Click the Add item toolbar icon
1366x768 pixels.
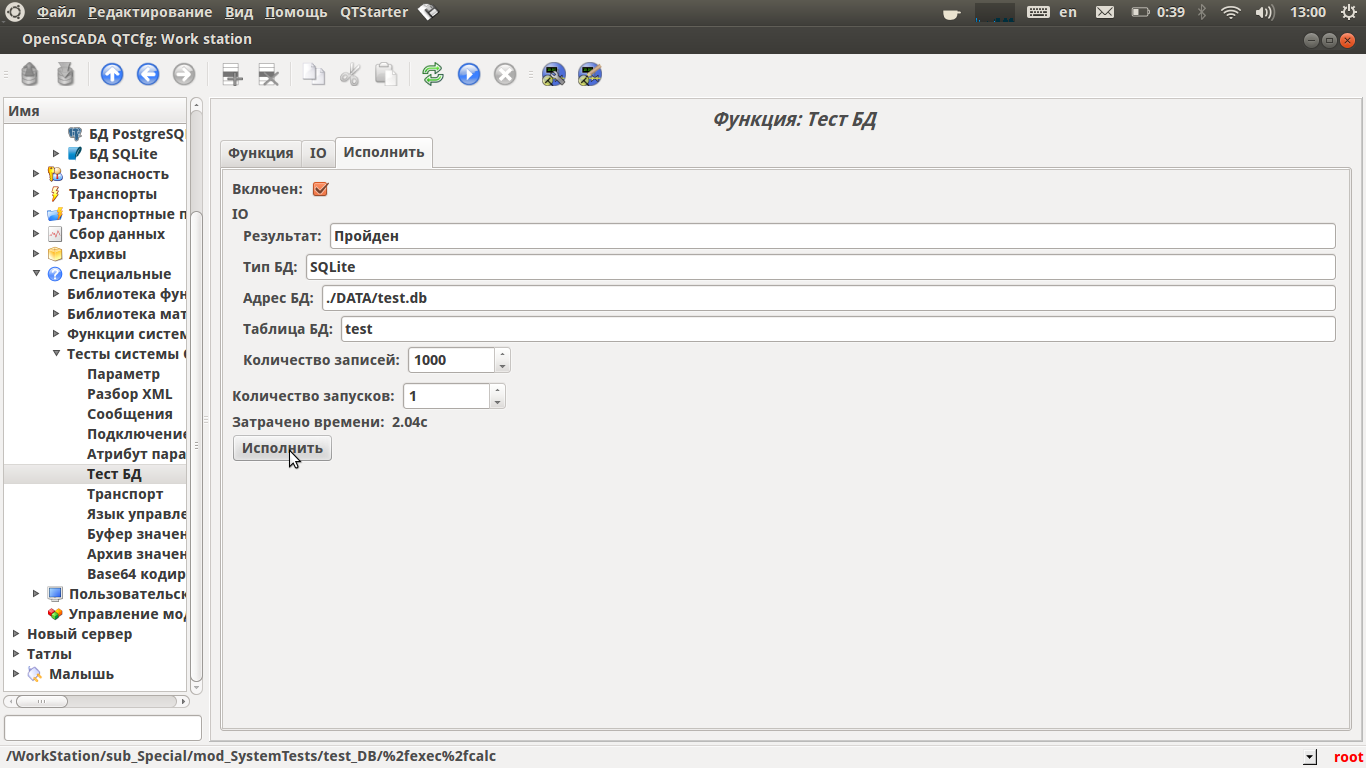[232, 74]
